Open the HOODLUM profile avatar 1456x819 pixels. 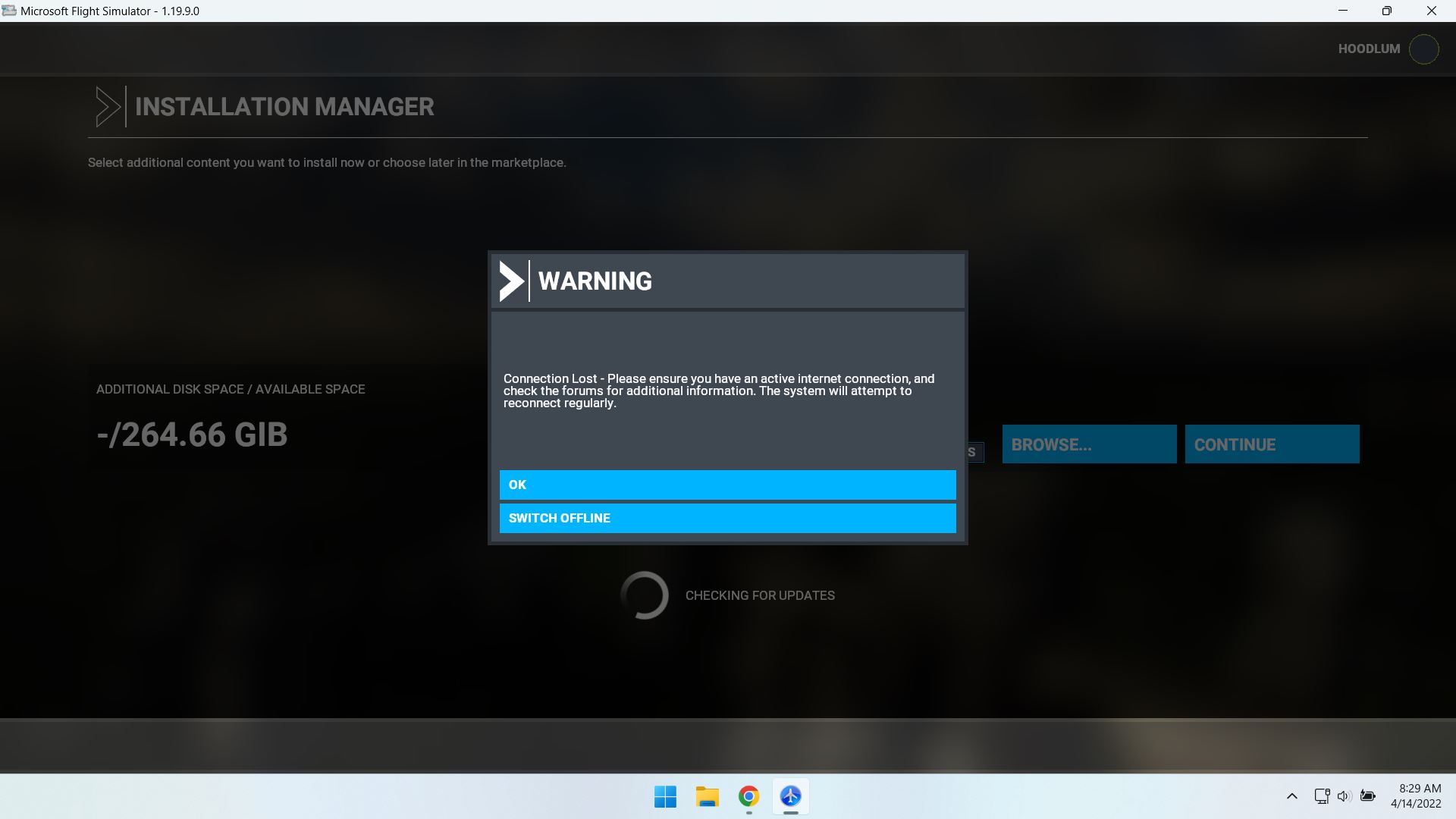(1425, 49)
